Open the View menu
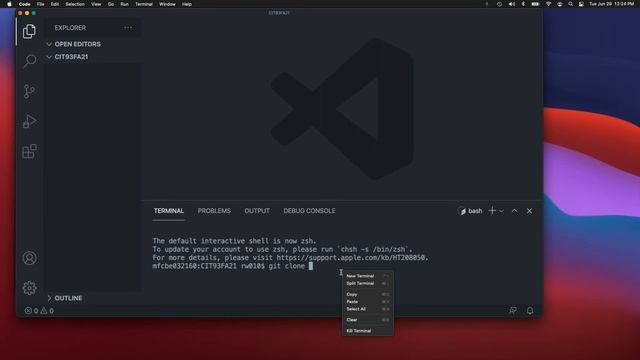The width and height of the screenshot is (640, 360). [x=96, y=4]
